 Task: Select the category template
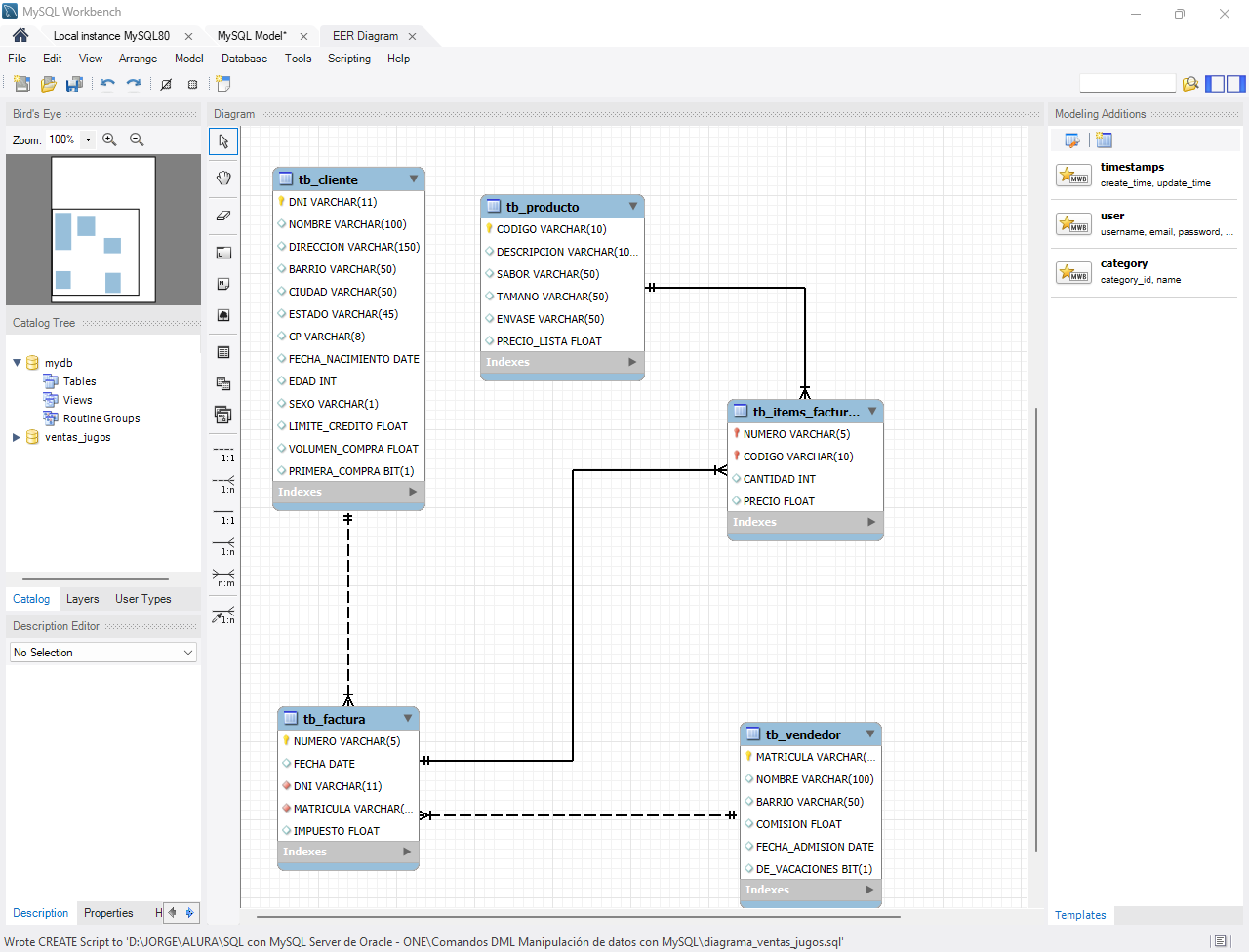click(1144, 271)
